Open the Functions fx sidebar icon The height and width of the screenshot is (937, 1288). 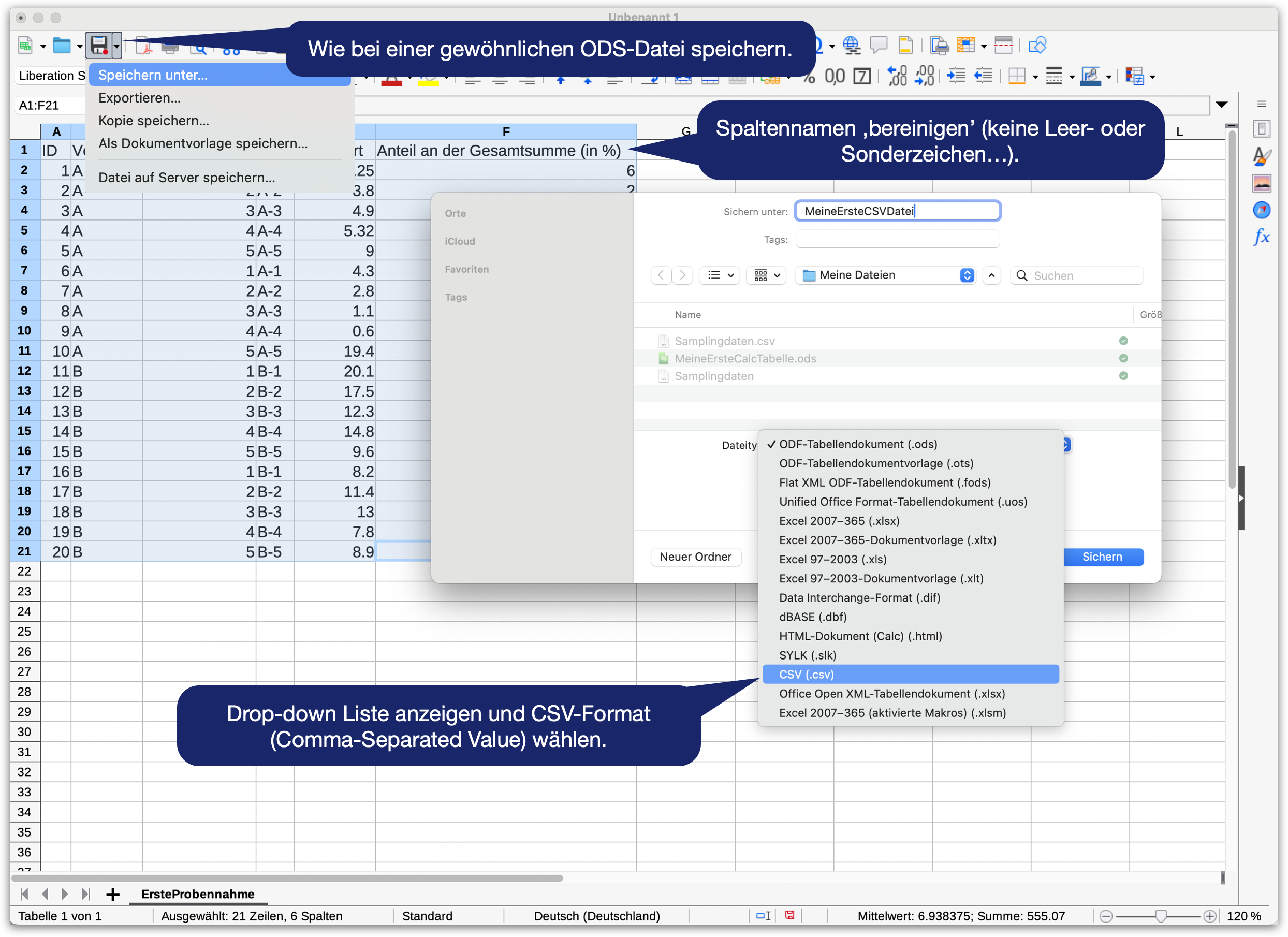point(1261,237)
